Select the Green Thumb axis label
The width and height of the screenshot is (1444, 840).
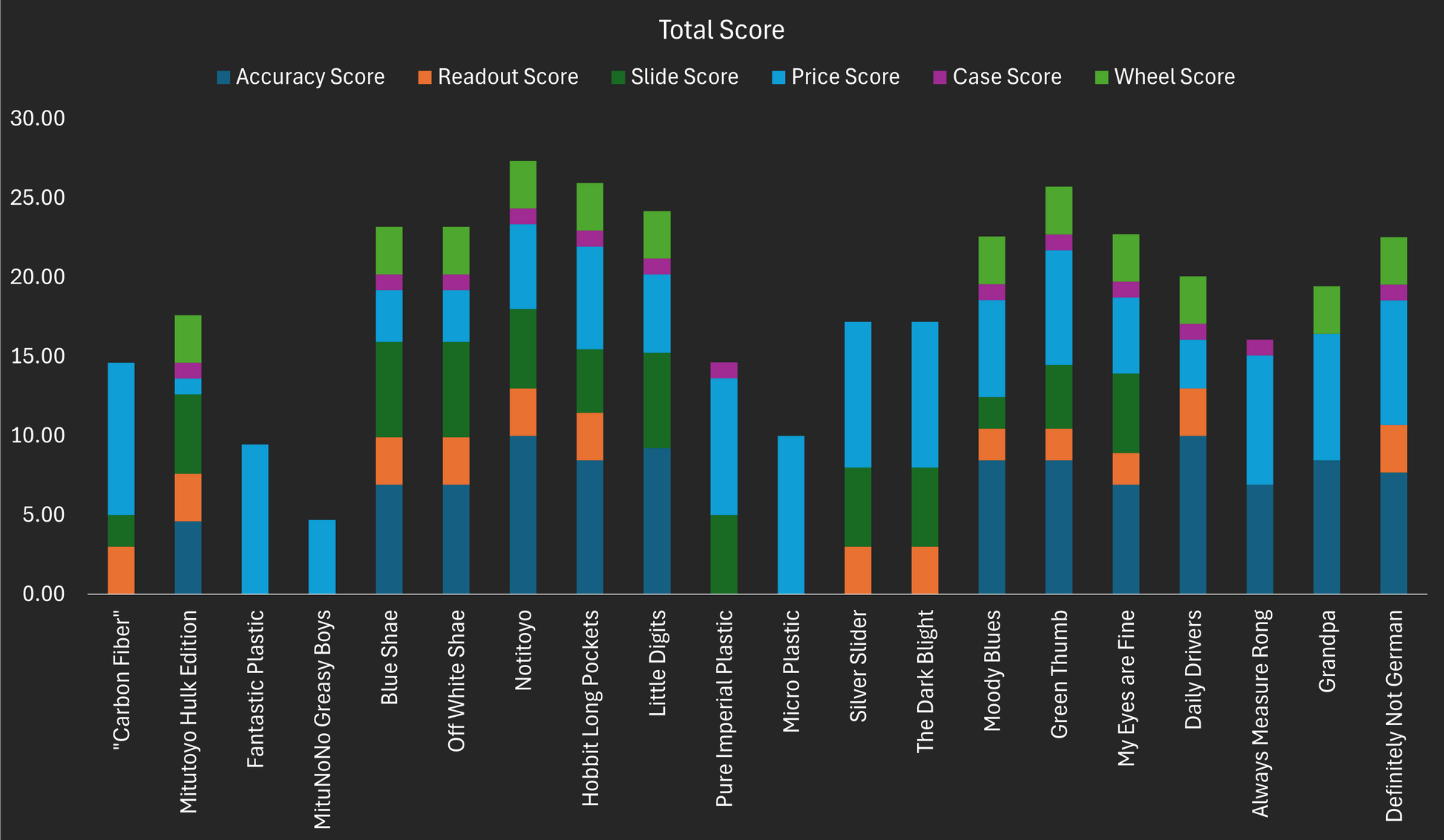(x=1060, y=674)
